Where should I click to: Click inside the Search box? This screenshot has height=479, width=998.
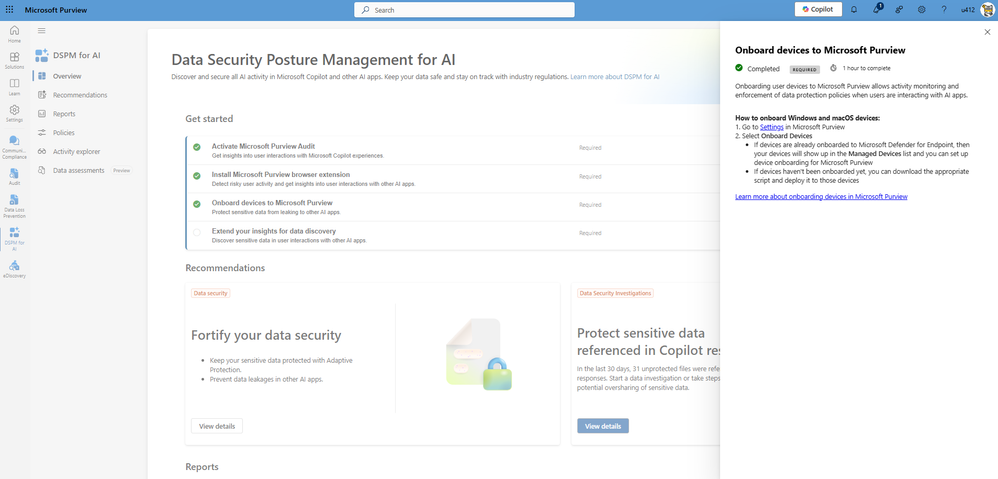click(x=465, y=10)
